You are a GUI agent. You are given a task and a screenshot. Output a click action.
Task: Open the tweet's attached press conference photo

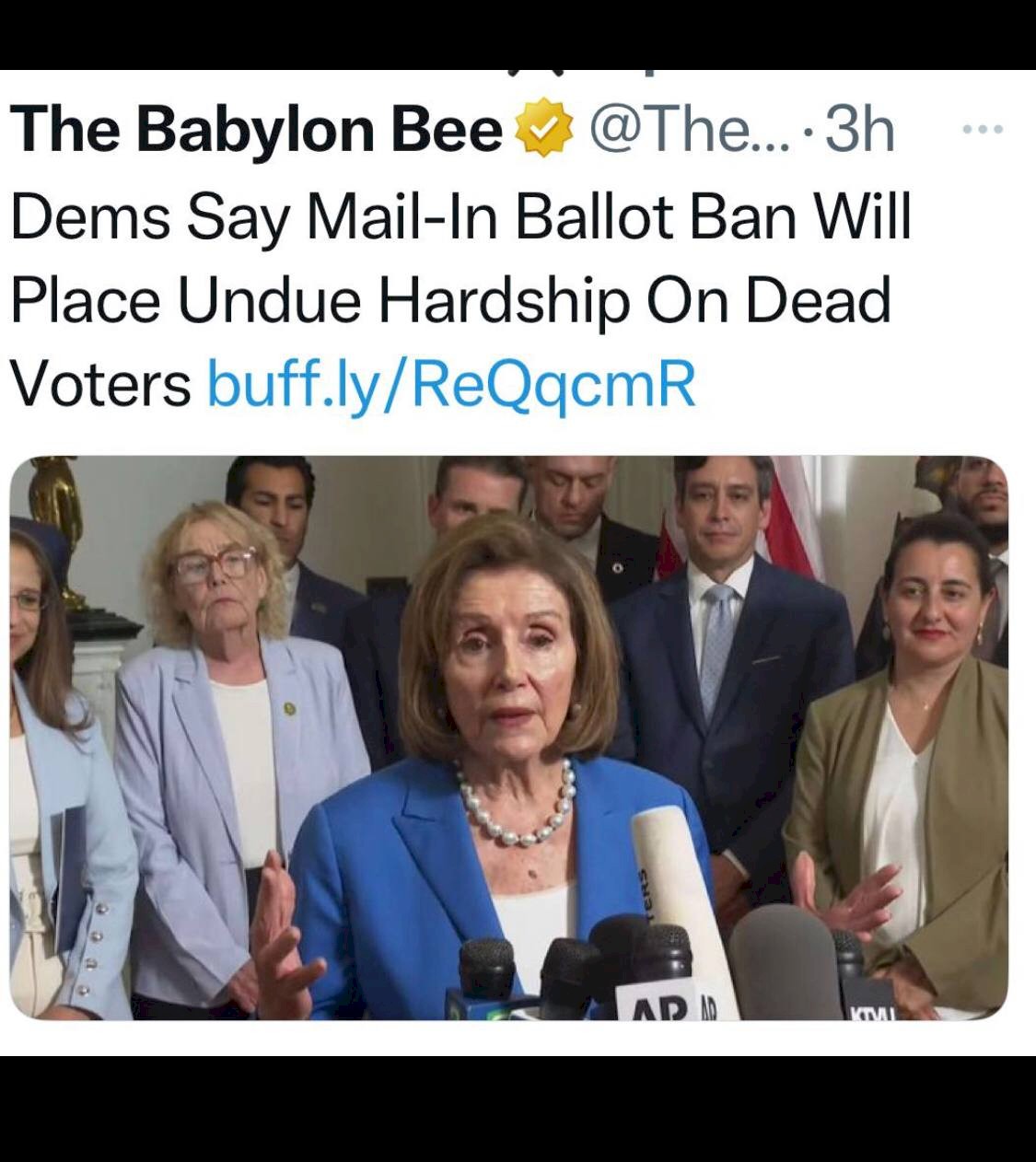click(x=508, y=738)
